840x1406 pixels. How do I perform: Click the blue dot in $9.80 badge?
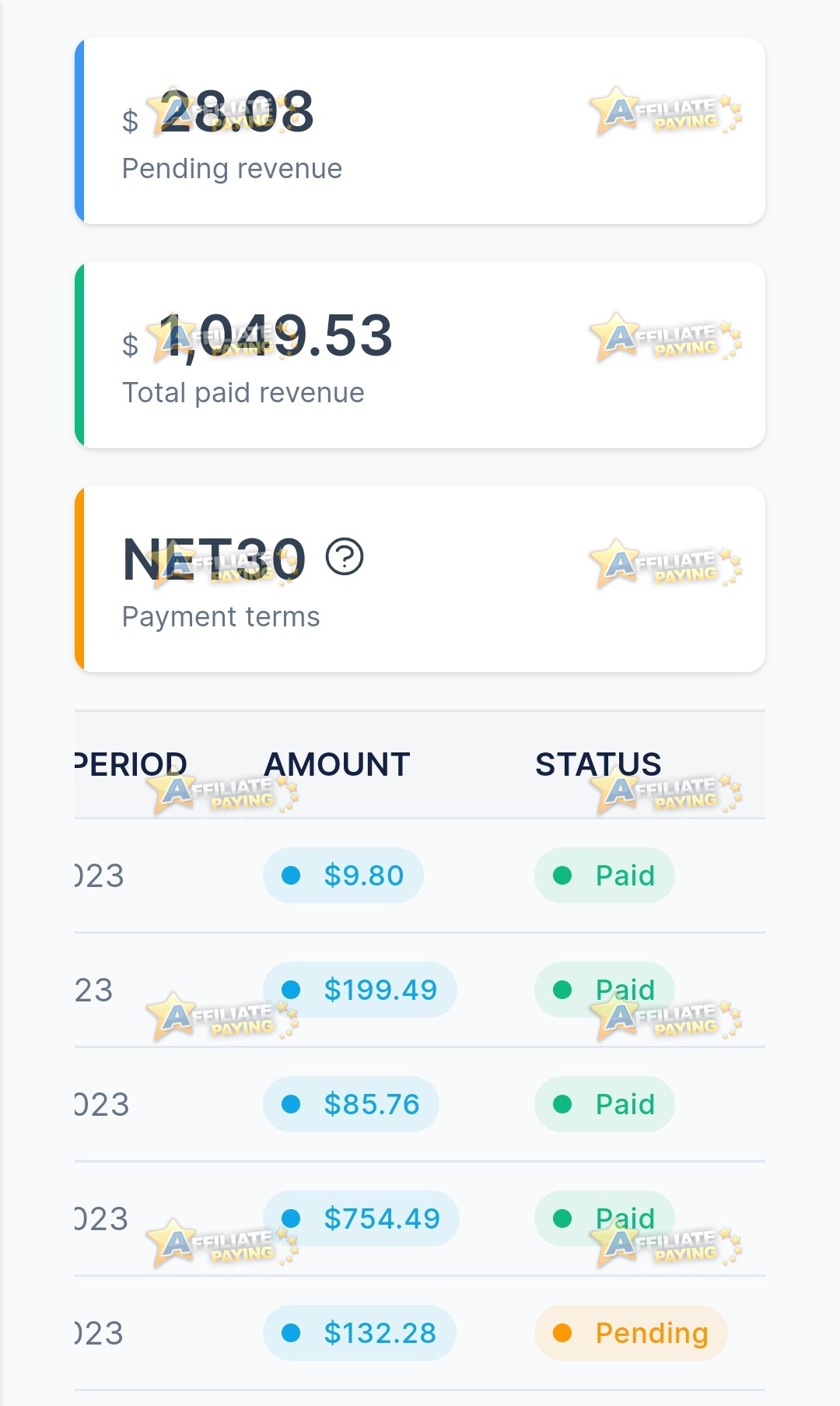coord(291,875)
